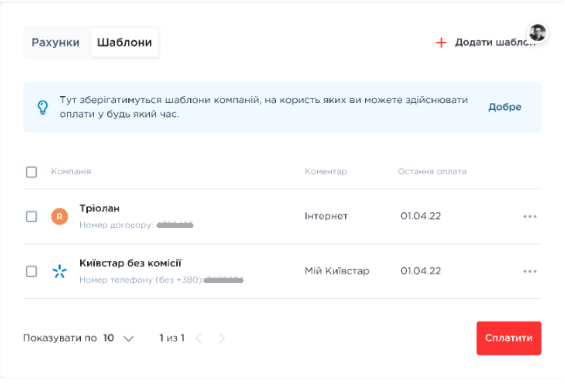Screen dimensions: 565x388
Task: Click Київстар's 01.04.22 payment date
Action: tap(421, 271)
